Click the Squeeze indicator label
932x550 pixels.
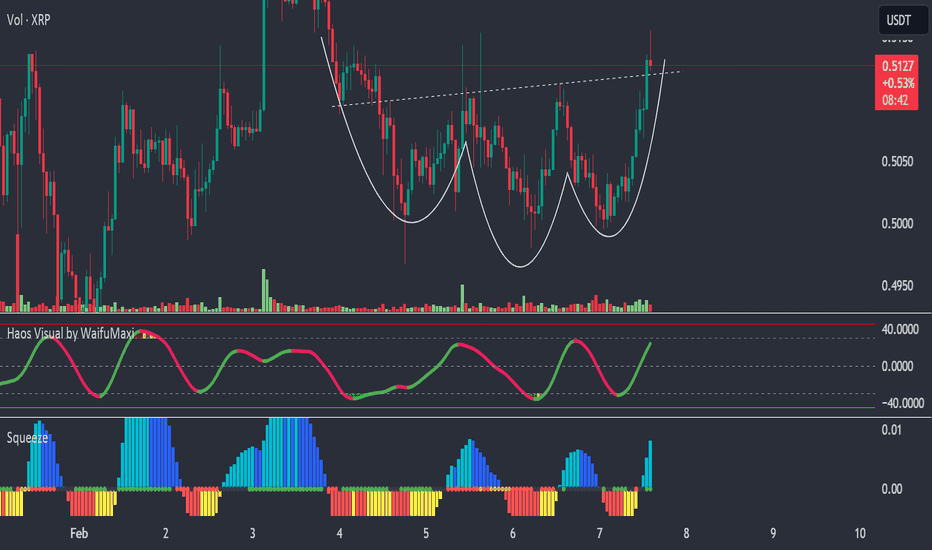pos(27,438)
